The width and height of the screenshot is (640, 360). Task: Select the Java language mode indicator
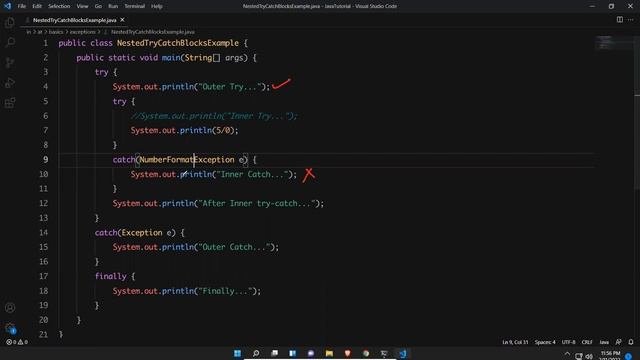[604, 342]
